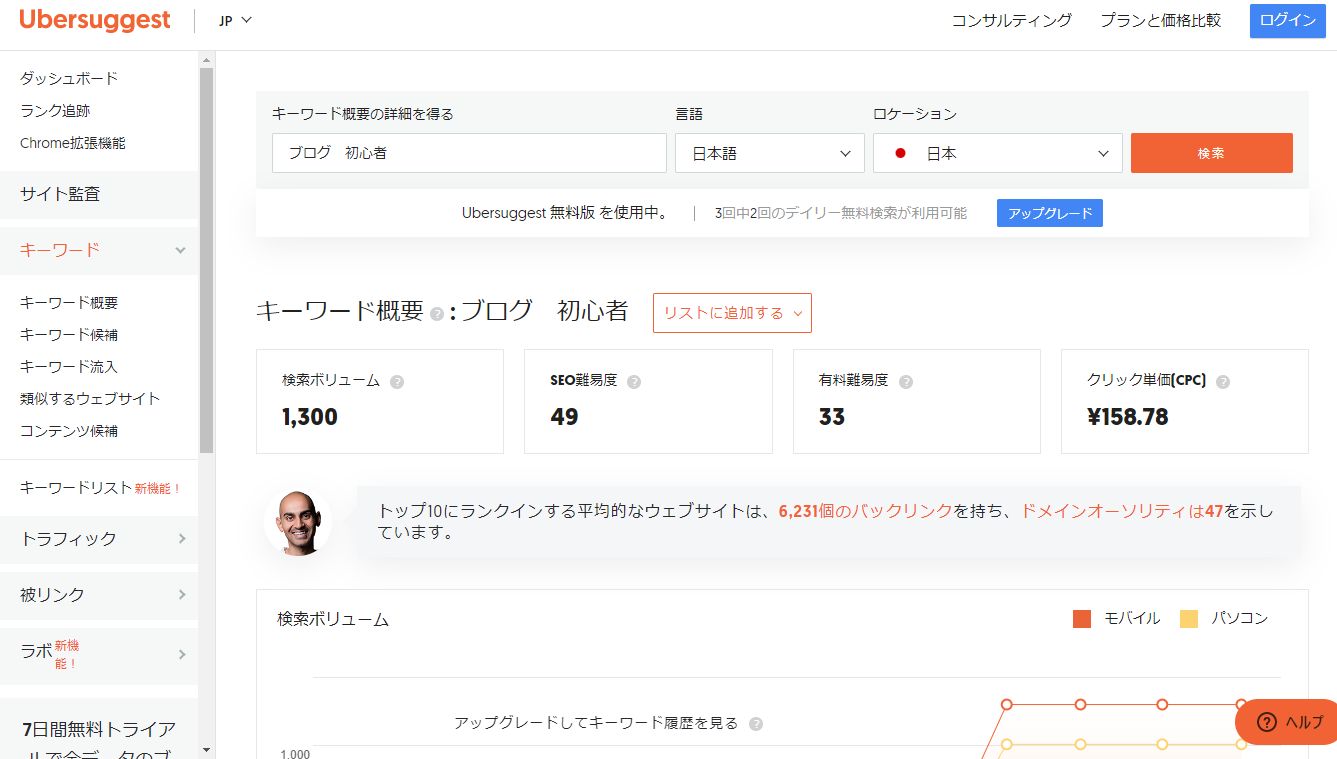Go to ダッシュボード in sidebar
The image size is (1337, 759).
[69, 78]
